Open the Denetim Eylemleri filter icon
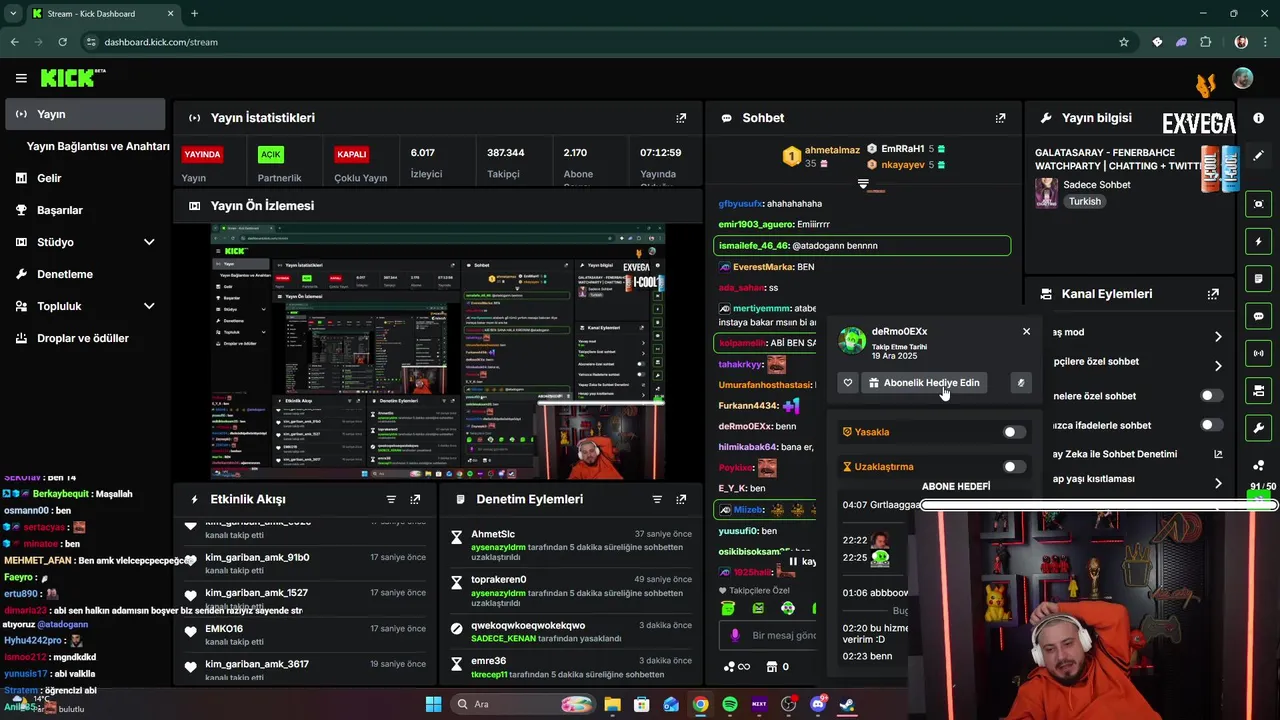Image resolution: width=1280 pixels, height=720 pixels. tap(657, 499)
